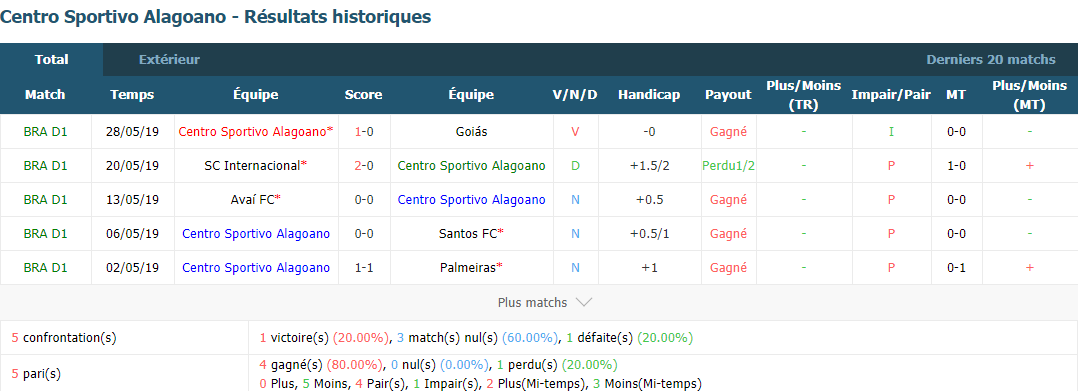
Task: Open Goiás team link
Action: point(471,131)
